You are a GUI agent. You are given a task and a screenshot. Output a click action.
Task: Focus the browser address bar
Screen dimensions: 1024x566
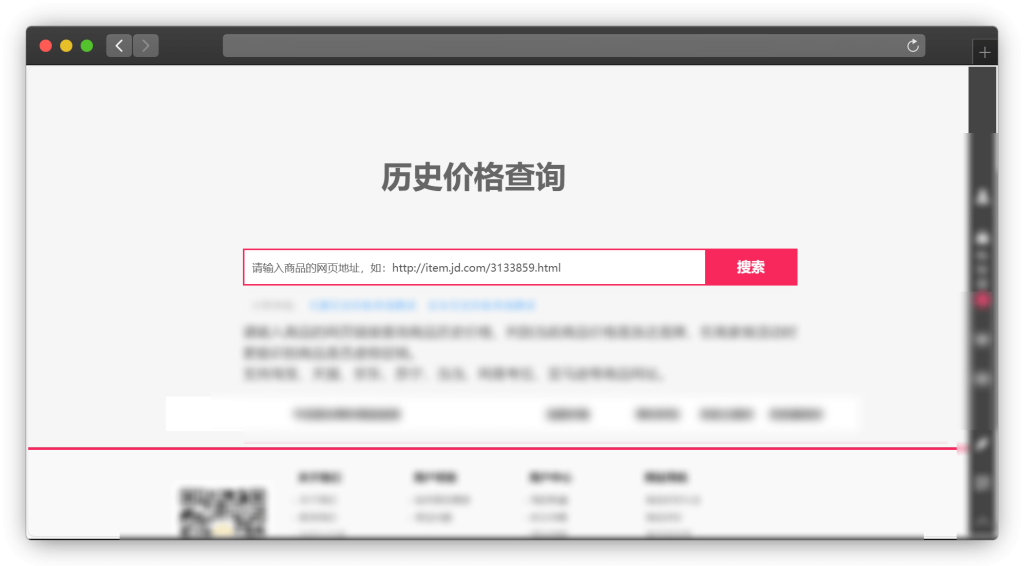(x=573, y=46)
